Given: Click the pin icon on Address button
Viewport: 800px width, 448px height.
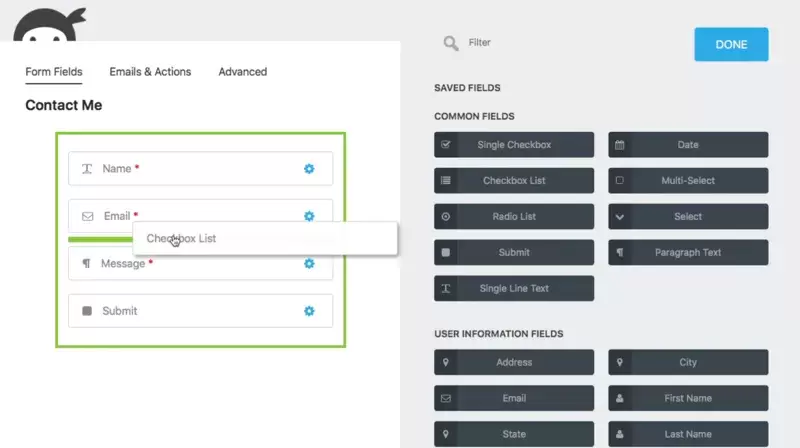Looking at the screenshot, I should (x=446, y=362).
